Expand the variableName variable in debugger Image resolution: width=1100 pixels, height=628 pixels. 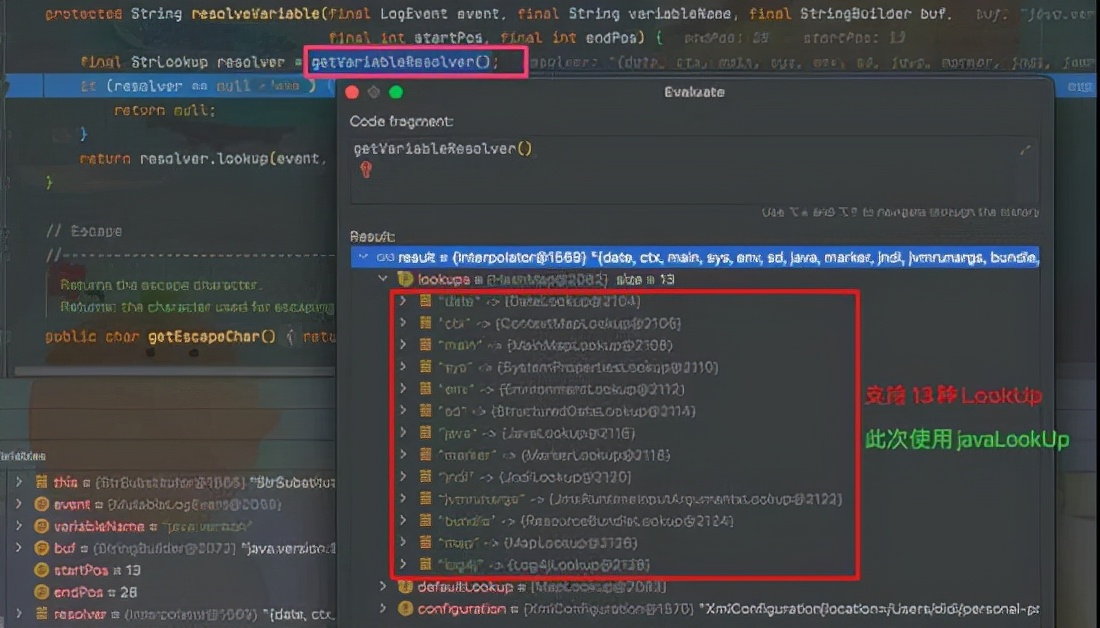click(x=19, y=526)
